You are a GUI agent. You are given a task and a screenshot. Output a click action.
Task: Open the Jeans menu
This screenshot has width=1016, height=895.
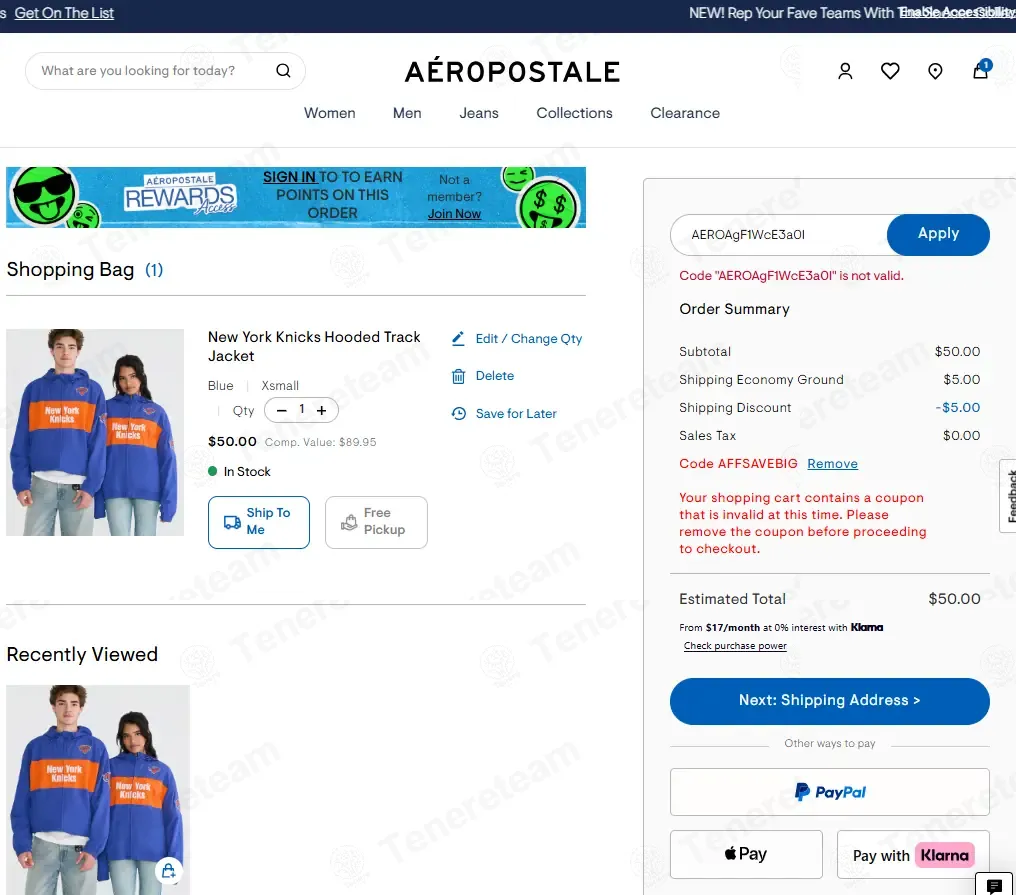pos(479,113)
